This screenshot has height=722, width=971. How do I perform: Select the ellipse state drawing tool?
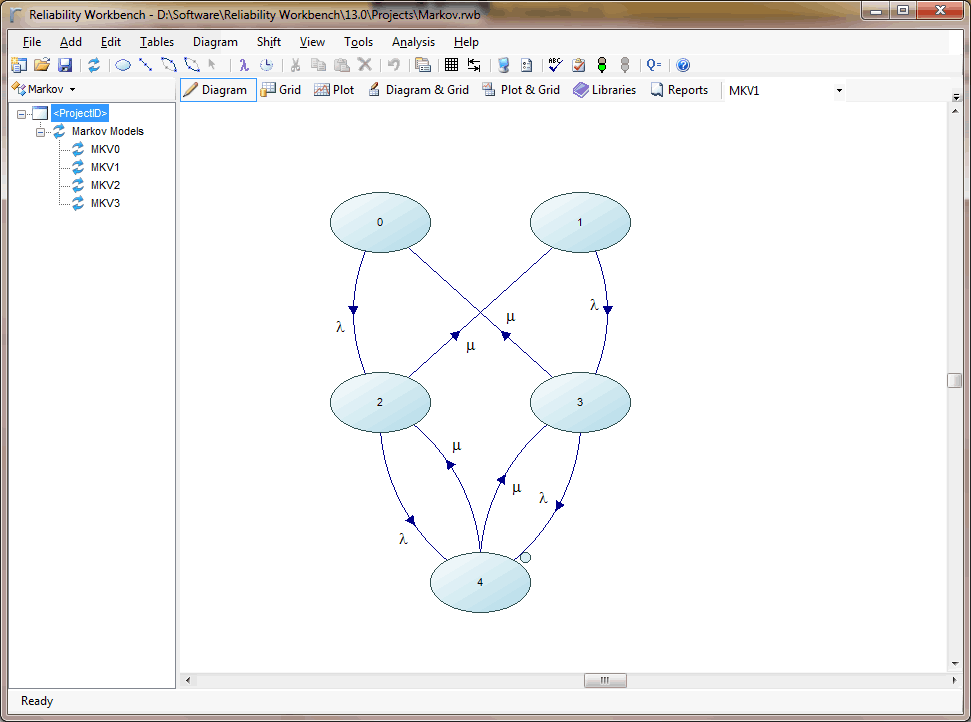click(122, 65)
